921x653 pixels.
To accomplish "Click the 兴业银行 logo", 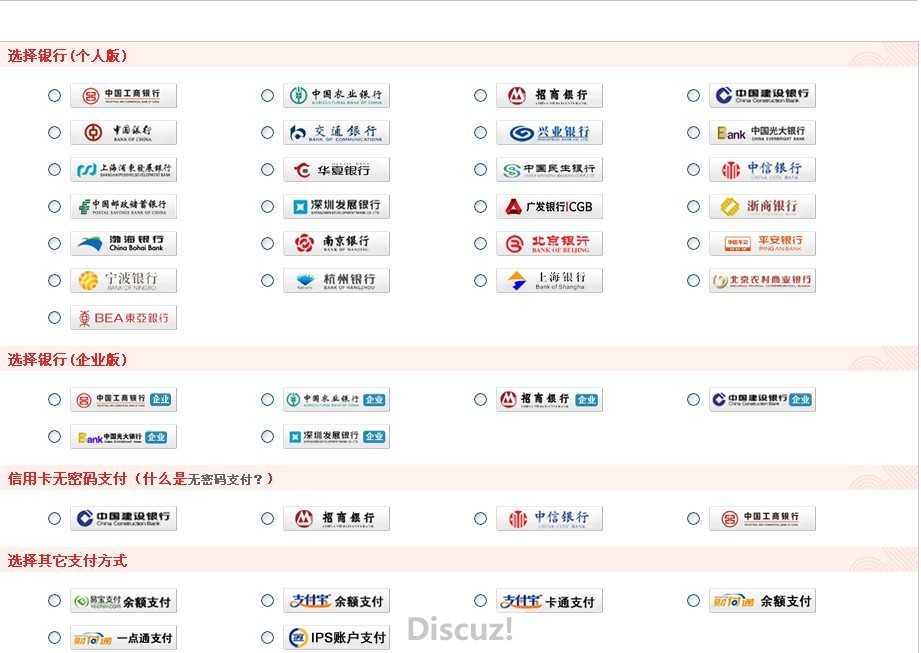I will (x=549, y=132).
